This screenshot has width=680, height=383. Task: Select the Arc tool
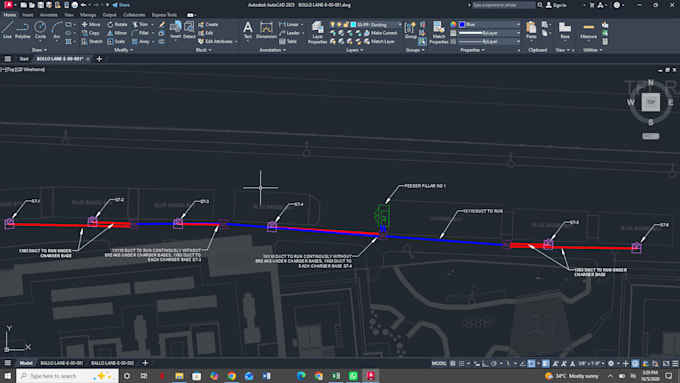56,30
